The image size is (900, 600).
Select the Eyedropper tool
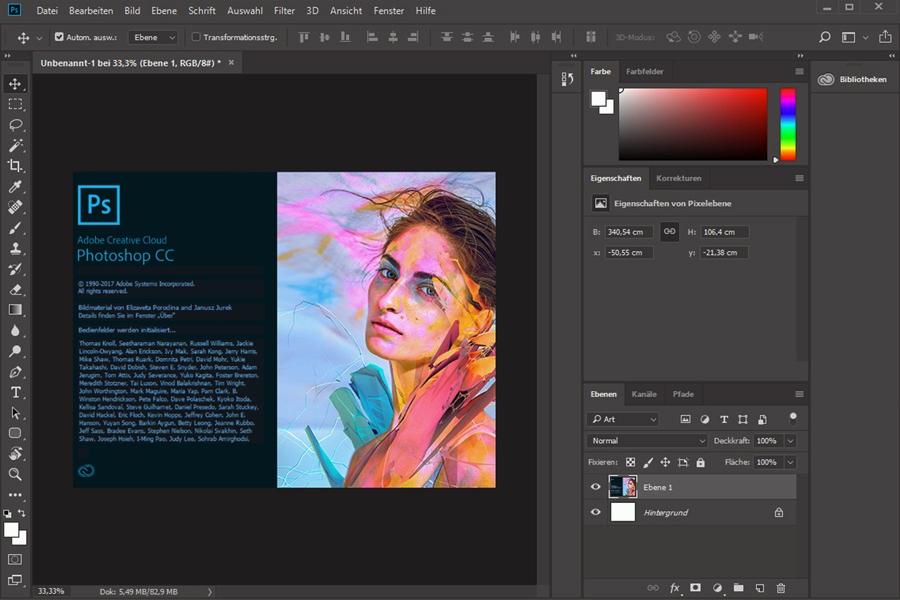tap(15, 187)
